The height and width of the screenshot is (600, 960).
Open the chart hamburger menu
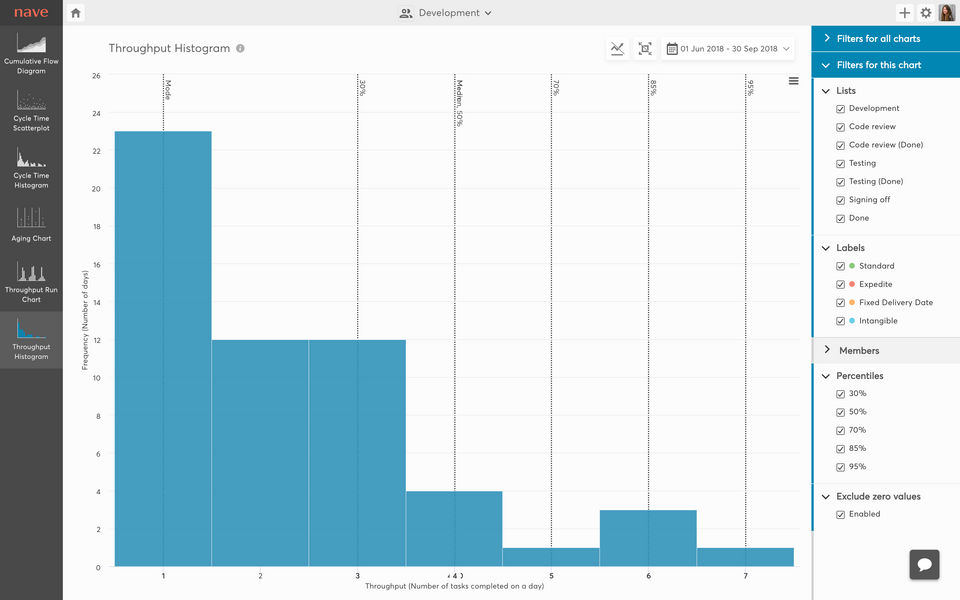tap(793, 81)
